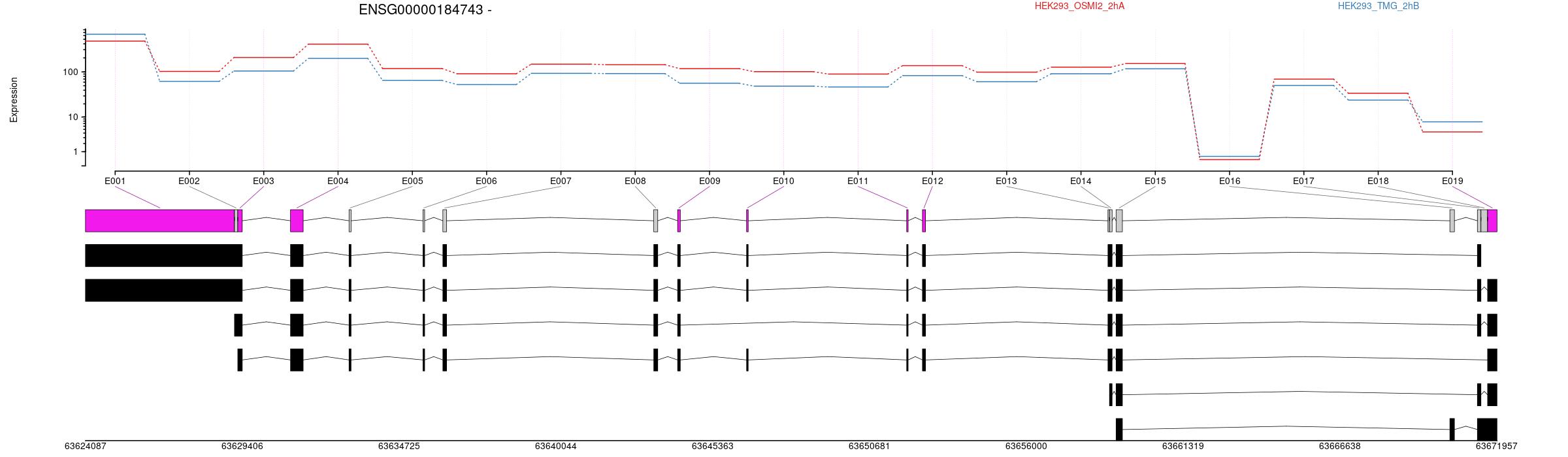Click the exon label E004
The image size is (1568, 457).
[x=338, y=181]
